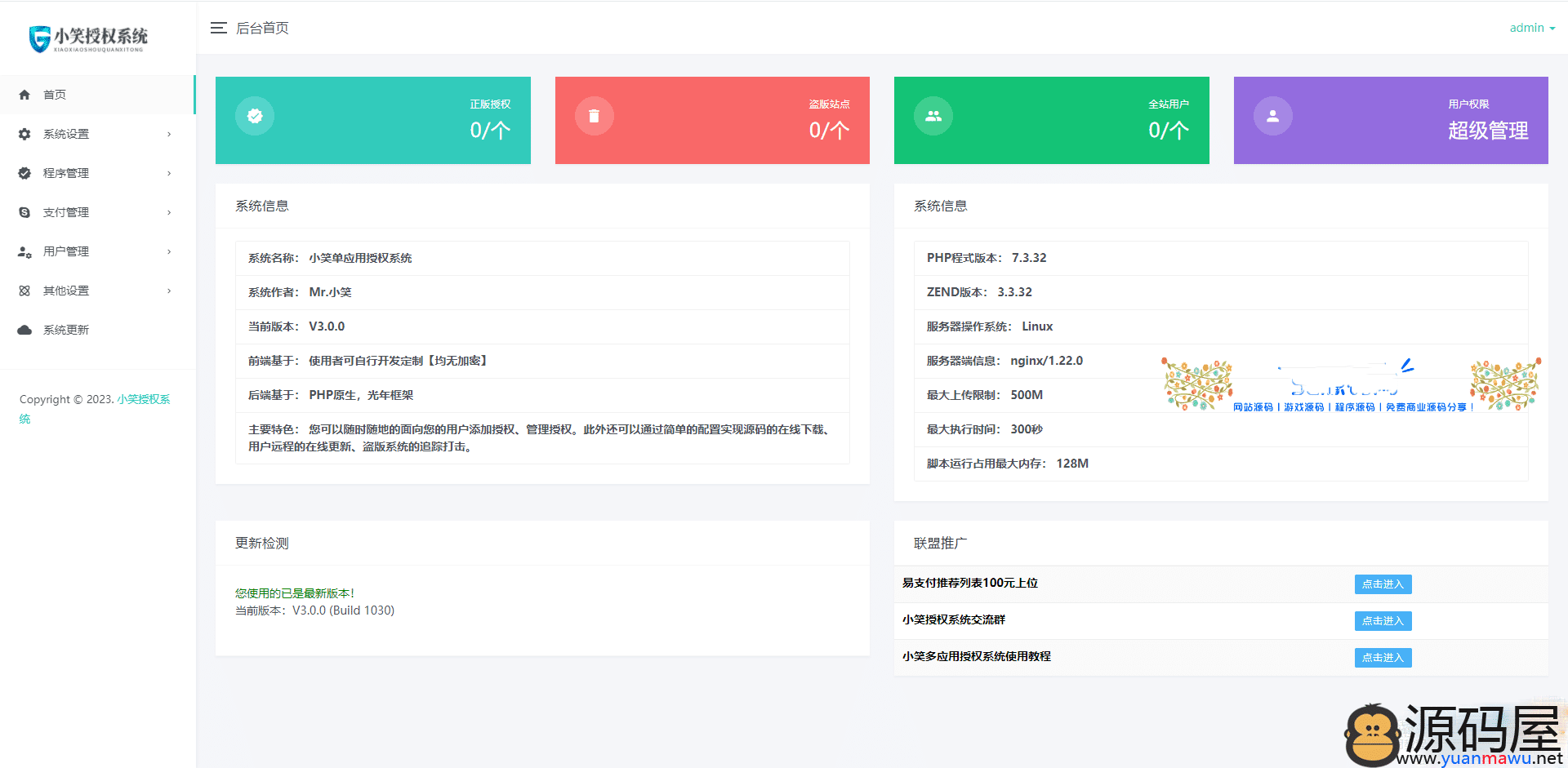Click the PHP程式版本 7.3.32 row
Viewport: 1568px width, 768px height.
[1221, 258]
